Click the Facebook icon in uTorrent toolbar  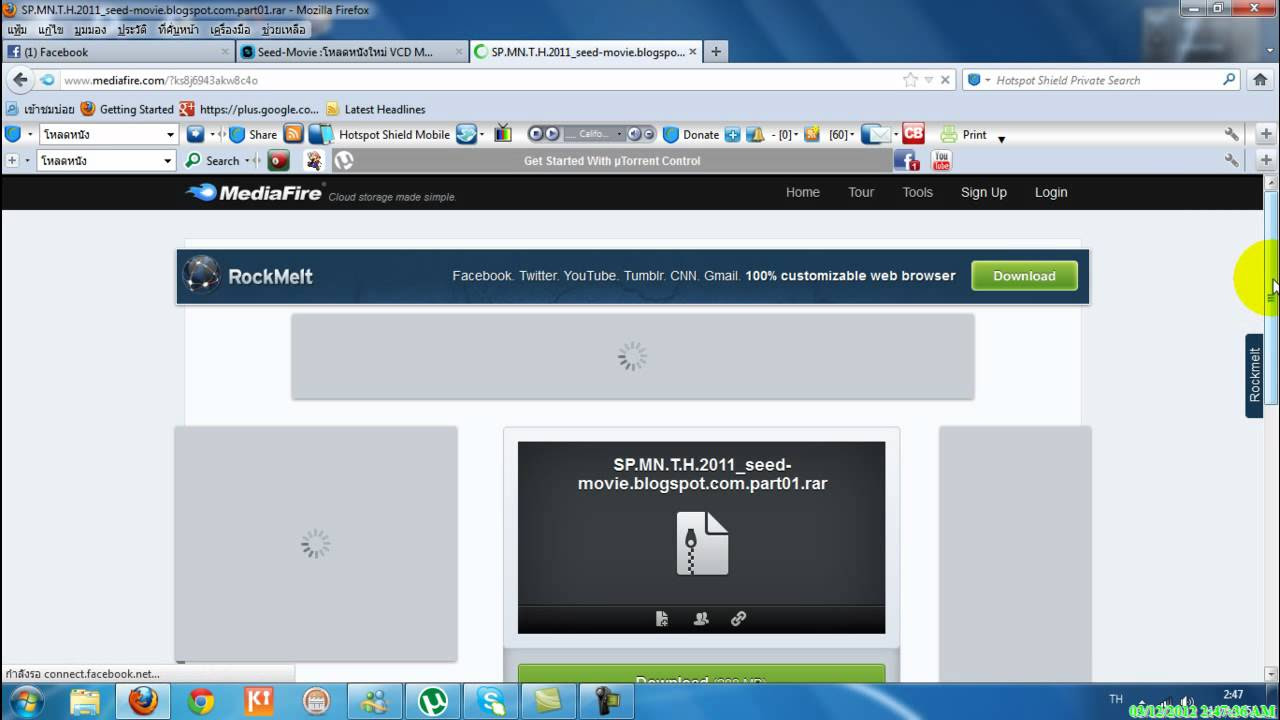click(907, 160)
